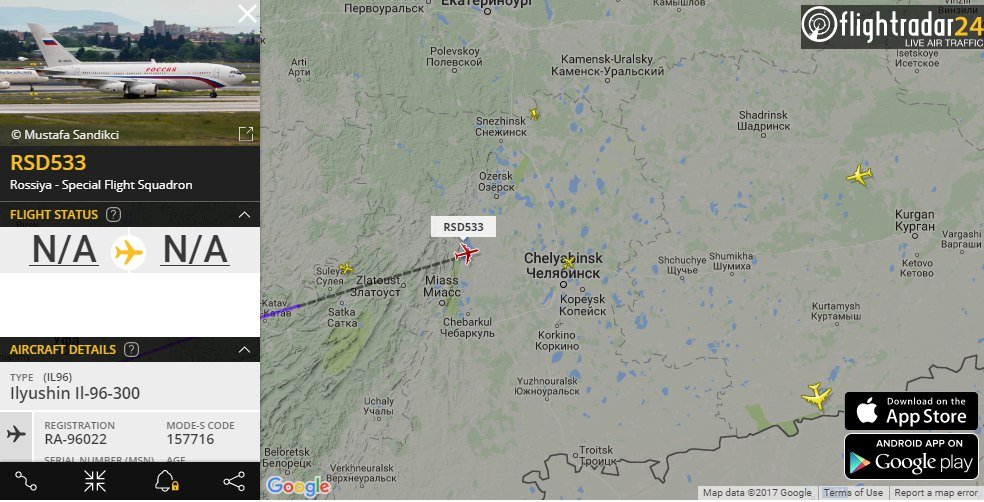Click the share icon in bottom bar
Viewport: 984px width, 502px height.
[x=234, y=481]
